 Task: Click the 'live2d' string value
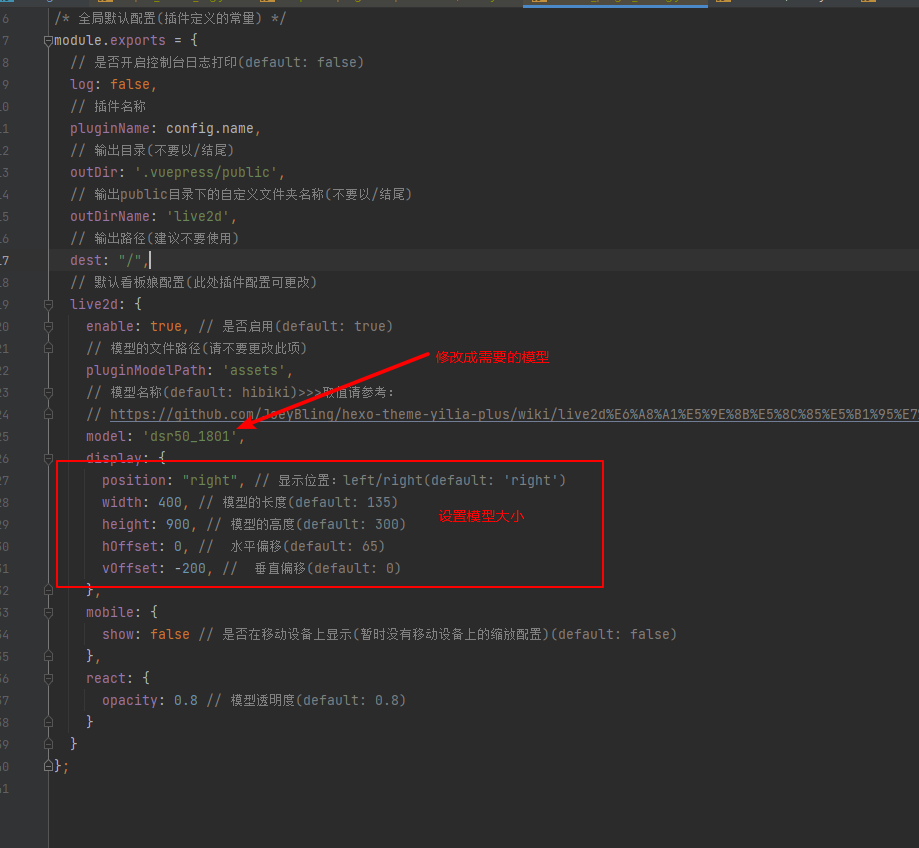click(198, 216)
